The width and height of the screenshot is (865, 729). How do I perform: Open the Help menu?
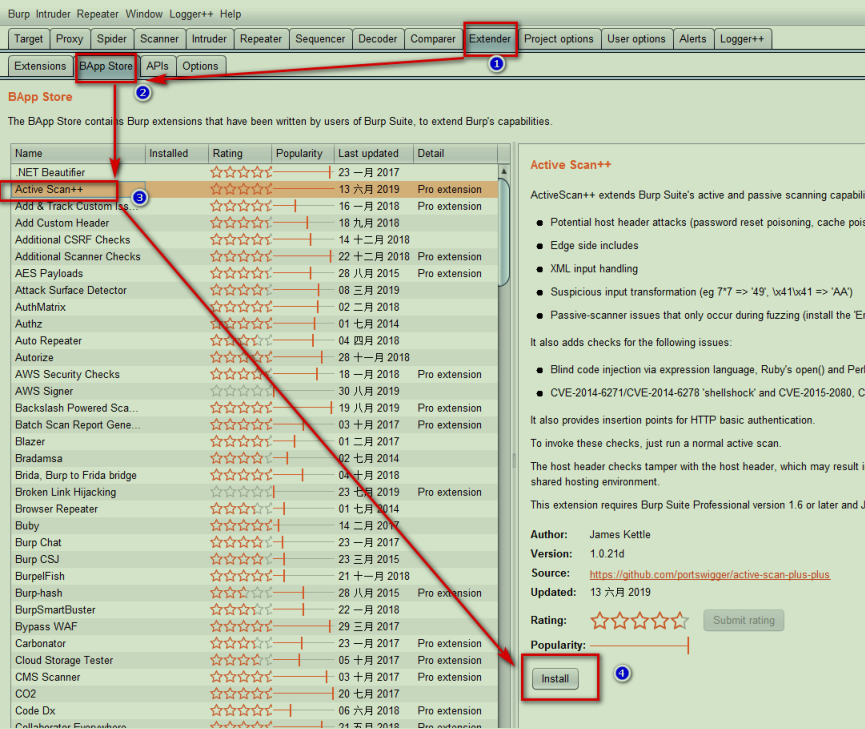[231, 14]
